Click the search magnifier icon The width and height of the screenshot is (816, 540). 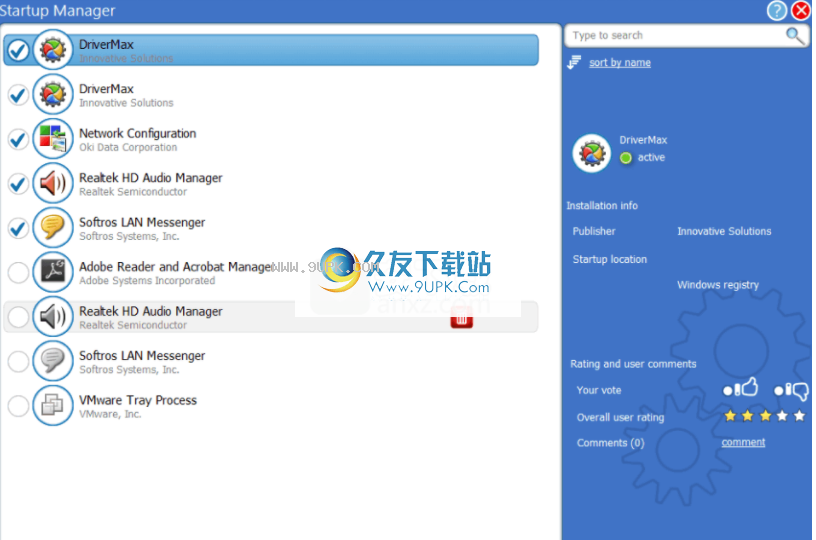(x=794, y=36)
